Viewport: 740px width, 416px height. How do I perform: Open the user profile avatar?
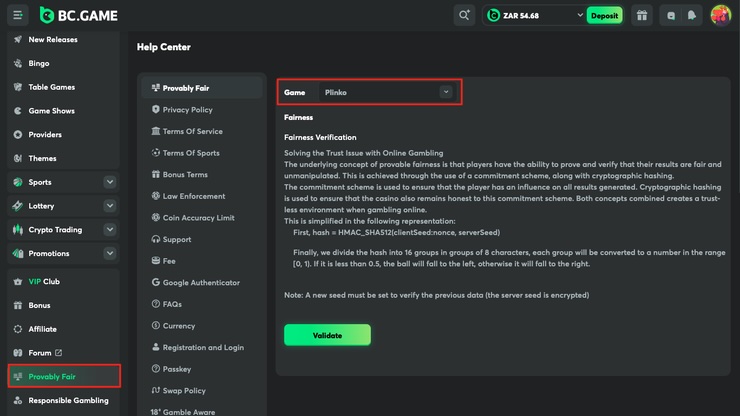(x=720, y=15)
